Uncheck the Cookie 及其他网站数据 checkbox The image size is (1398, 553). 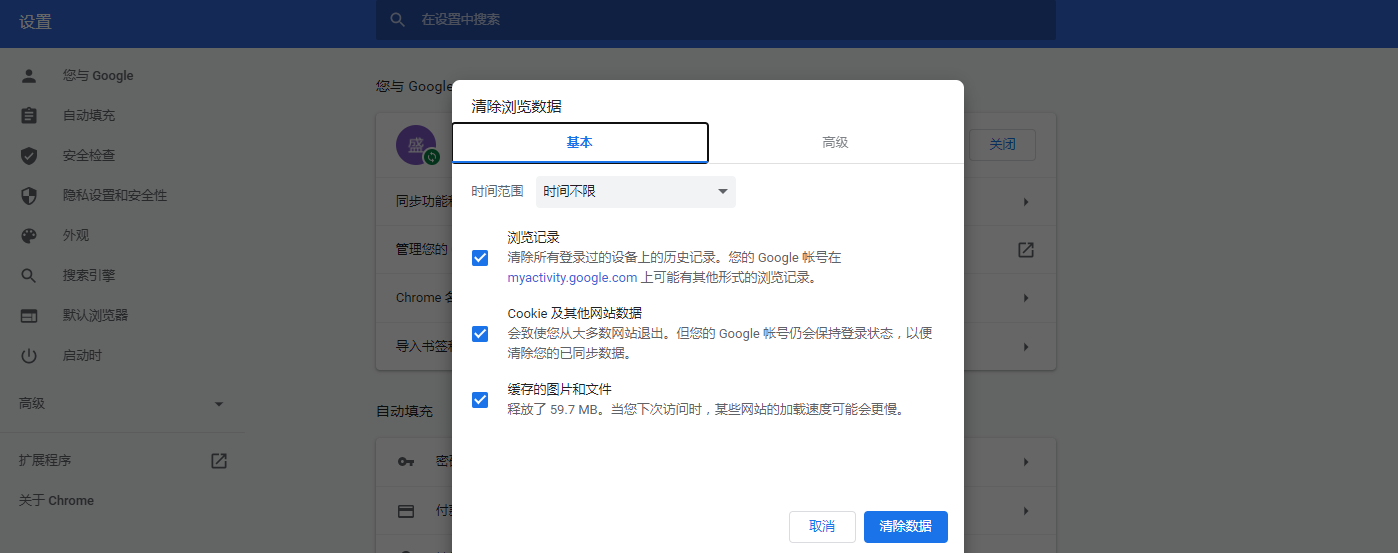pyautogui.click(x=480, y=334)
